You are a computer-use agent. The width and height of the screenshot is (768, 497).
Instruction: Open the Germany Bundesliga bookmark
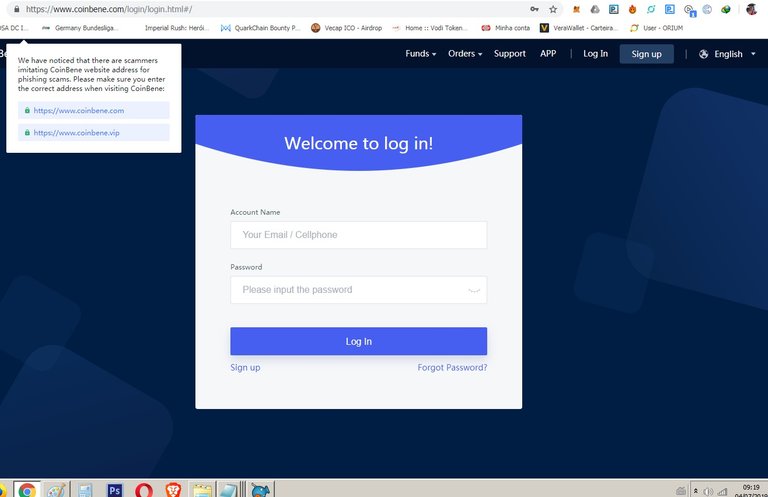click(x=80, y=28)
